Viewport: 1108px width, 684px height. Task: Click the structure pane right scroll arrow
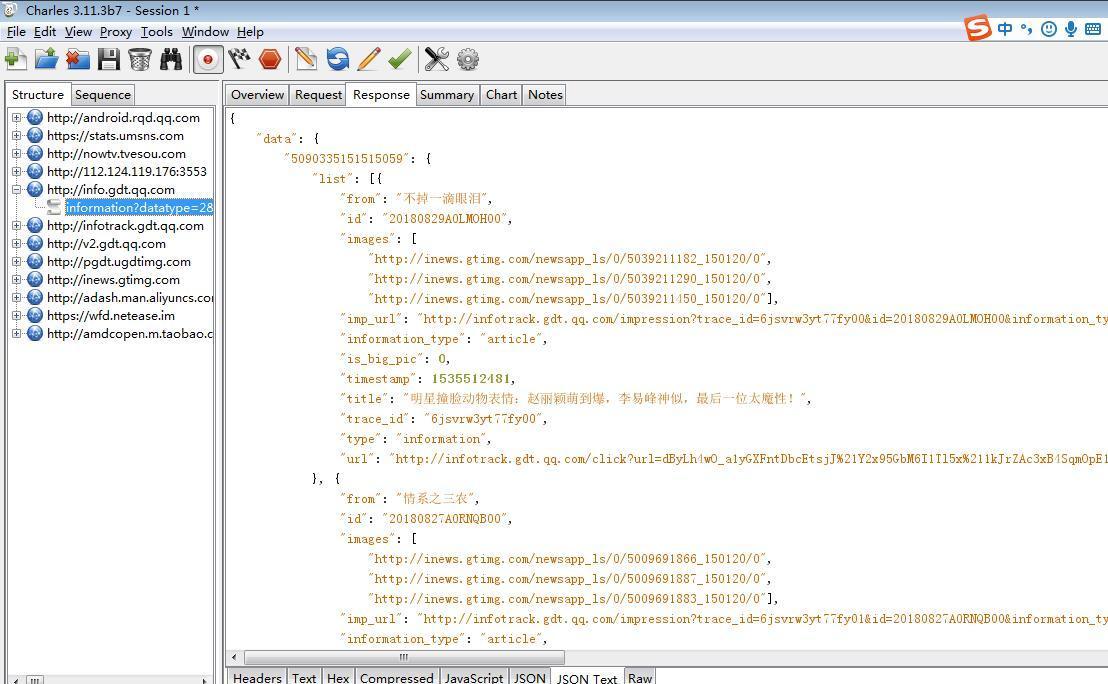(204, 680)
